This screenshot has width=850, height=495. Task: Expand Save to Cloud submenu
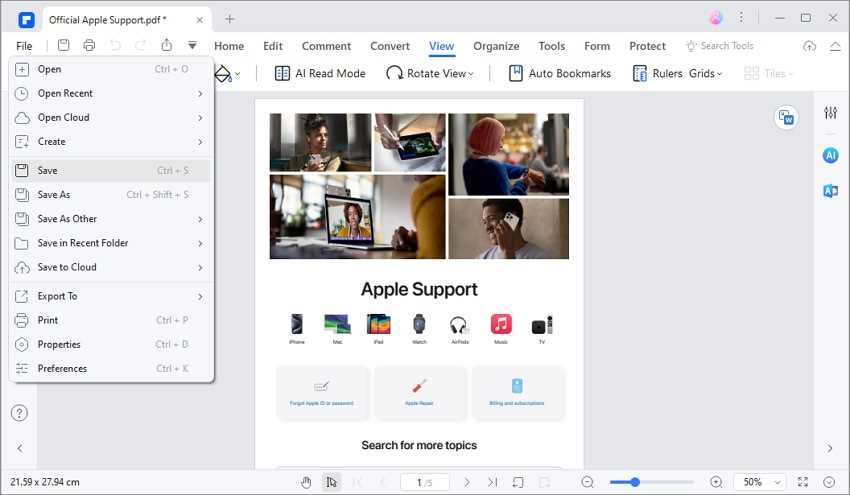pos(110,267)
